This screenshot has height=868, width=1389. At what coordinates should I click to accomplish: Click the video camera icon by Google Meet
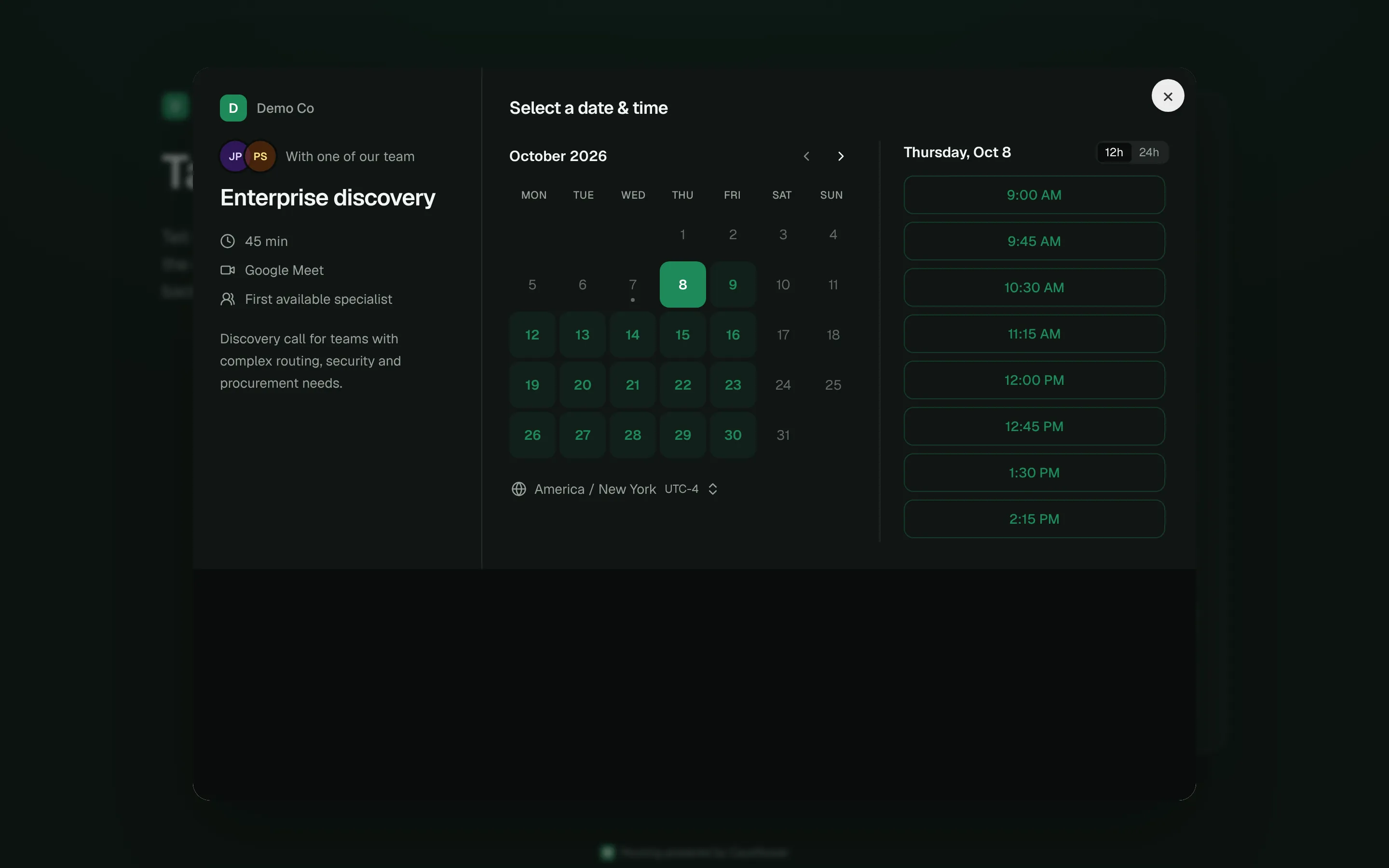pyautogui.click(x=228, y=270)
